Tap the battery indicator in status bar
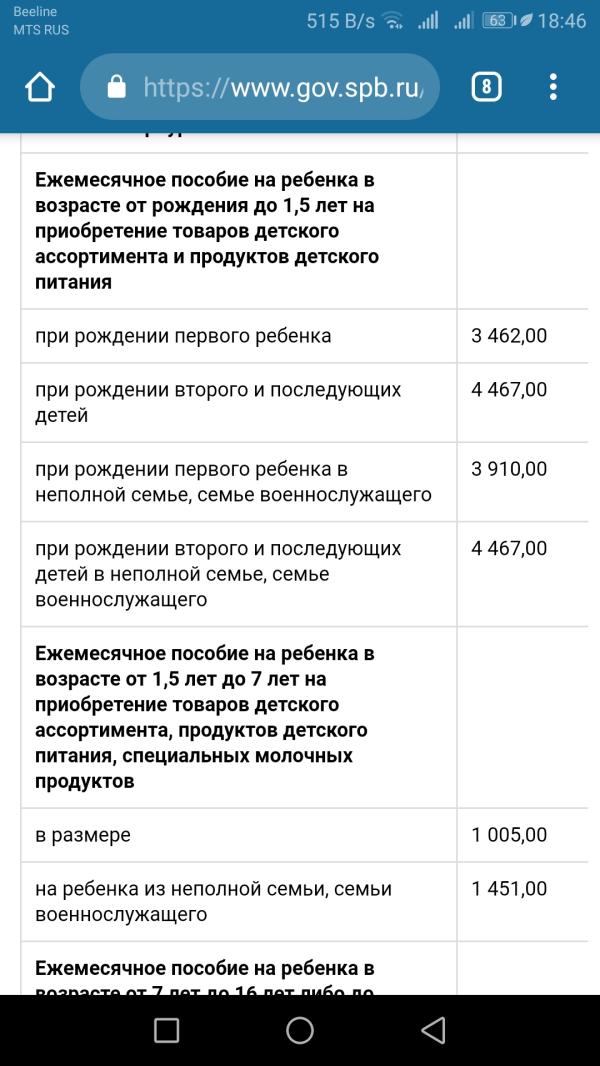The width and height of the screenshot is (600, 1066). pyautogui.click(x=497, y=20)
